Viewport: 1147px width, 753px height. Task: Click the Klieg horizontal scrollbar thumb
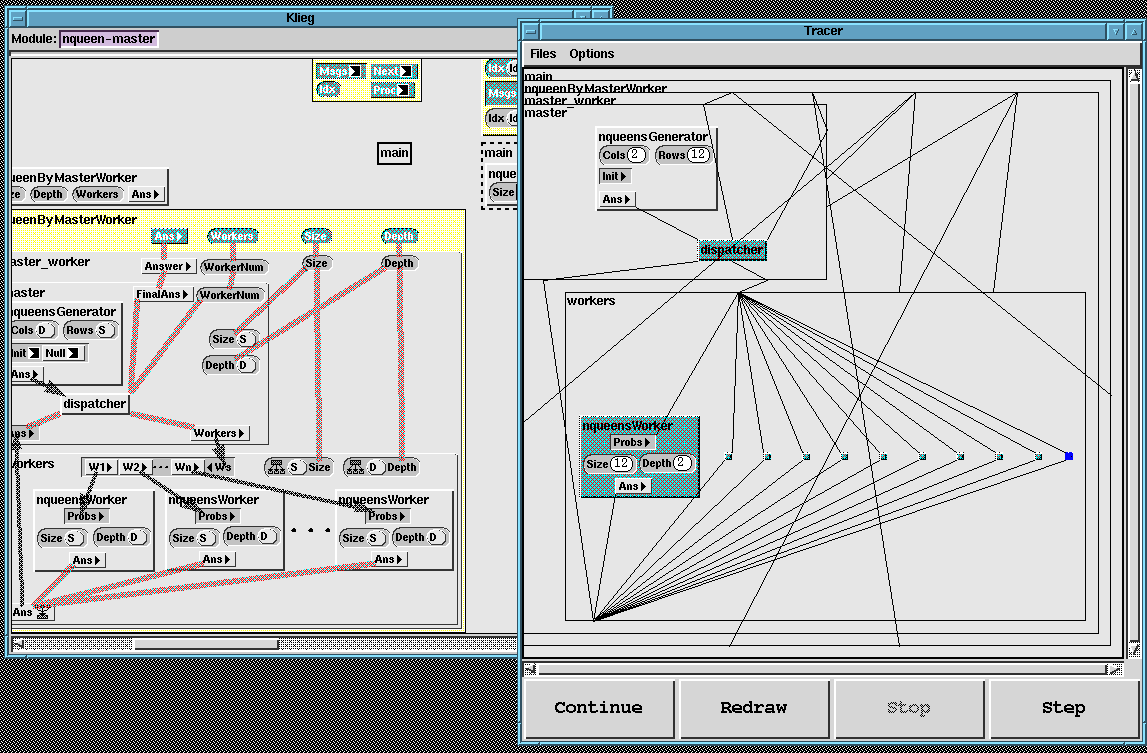(206, 644)
